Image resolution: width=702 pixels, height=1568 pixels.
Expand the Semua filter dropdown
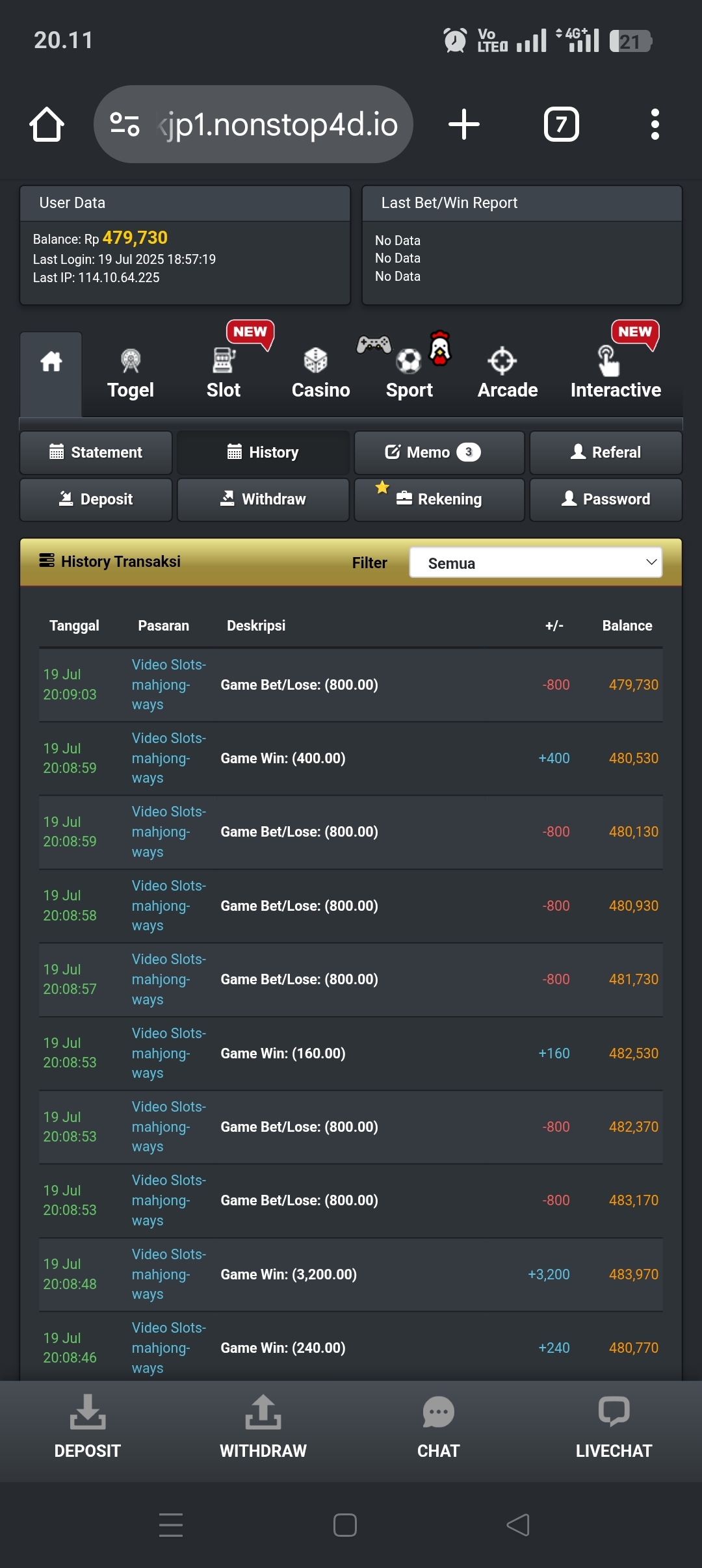[x=536, y=562]
